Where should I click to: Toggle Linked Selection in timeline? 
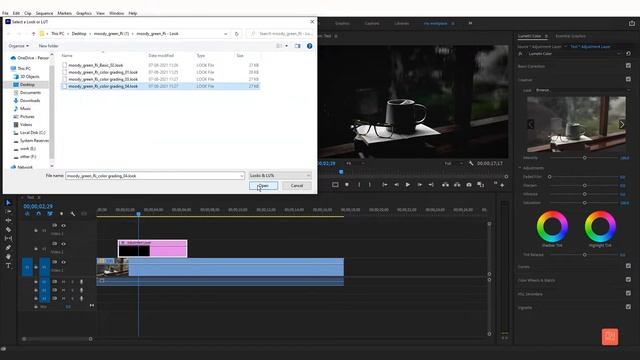[50, 213]
